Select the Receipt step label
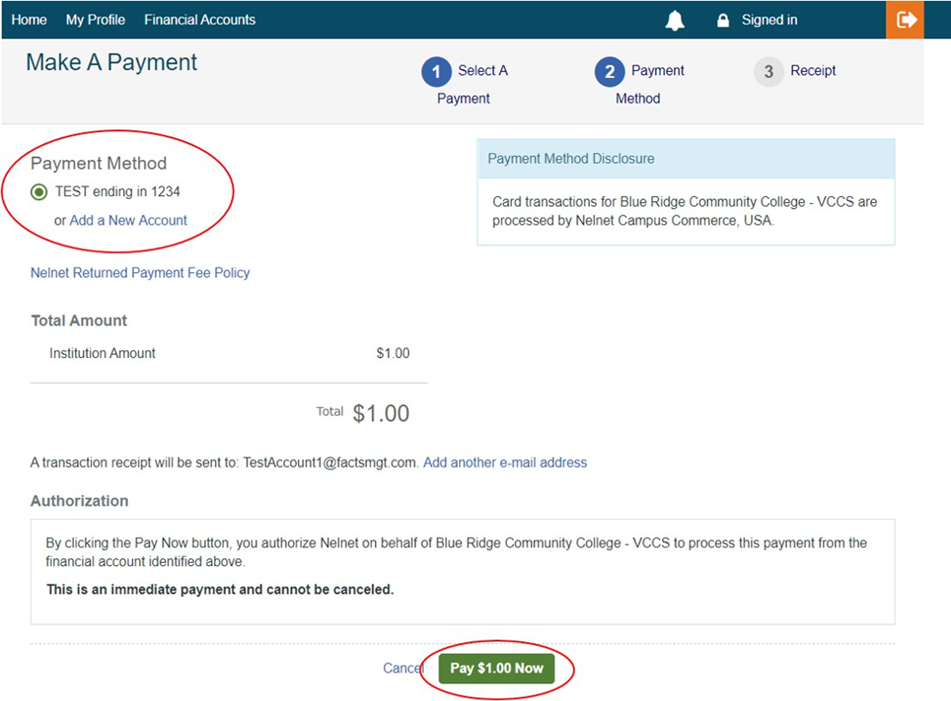 click(813, 71)
